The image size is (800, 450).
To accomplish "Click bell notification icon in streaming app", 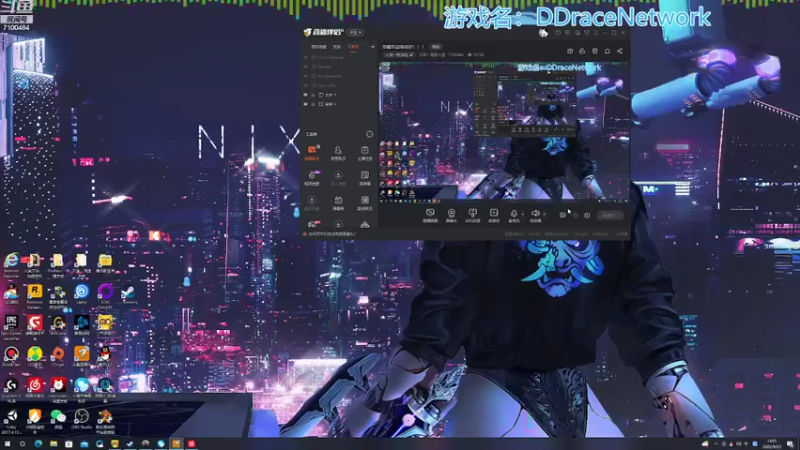I will (x=607, y=51).
